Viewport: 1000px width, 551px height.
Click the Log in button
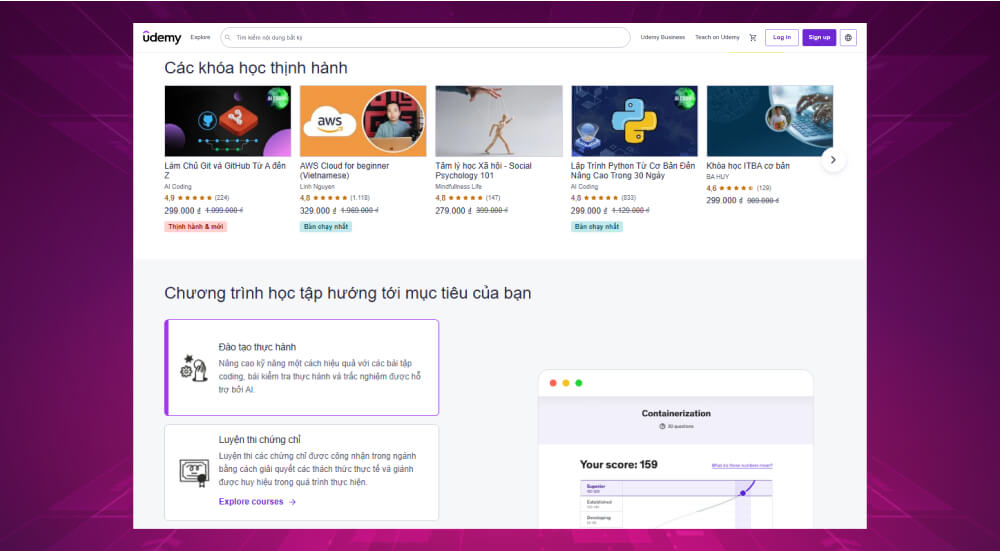click(781, 38)
